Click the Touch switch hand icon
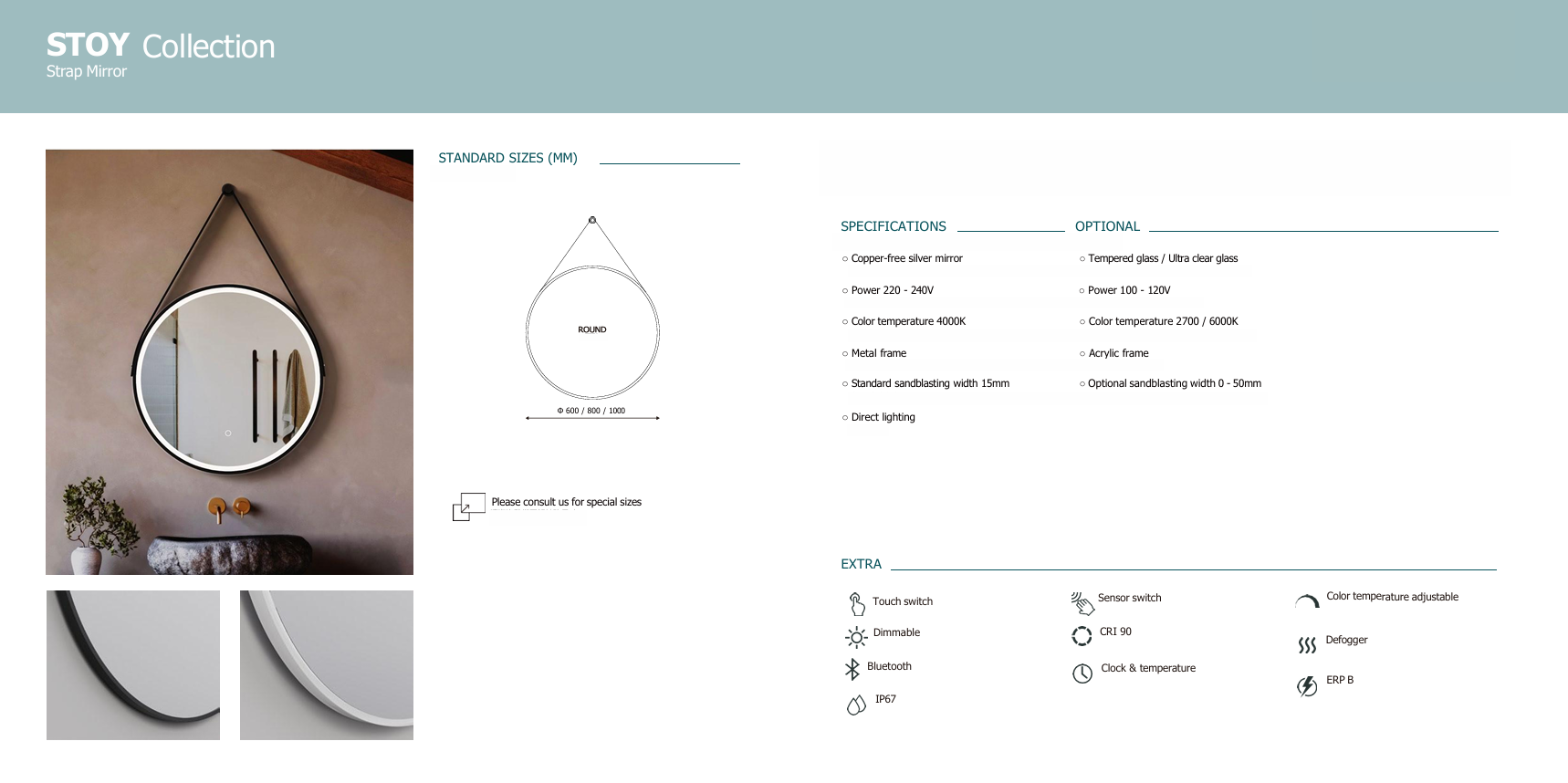This screenshot has height=783, width=1568. [x=856, y=603]
